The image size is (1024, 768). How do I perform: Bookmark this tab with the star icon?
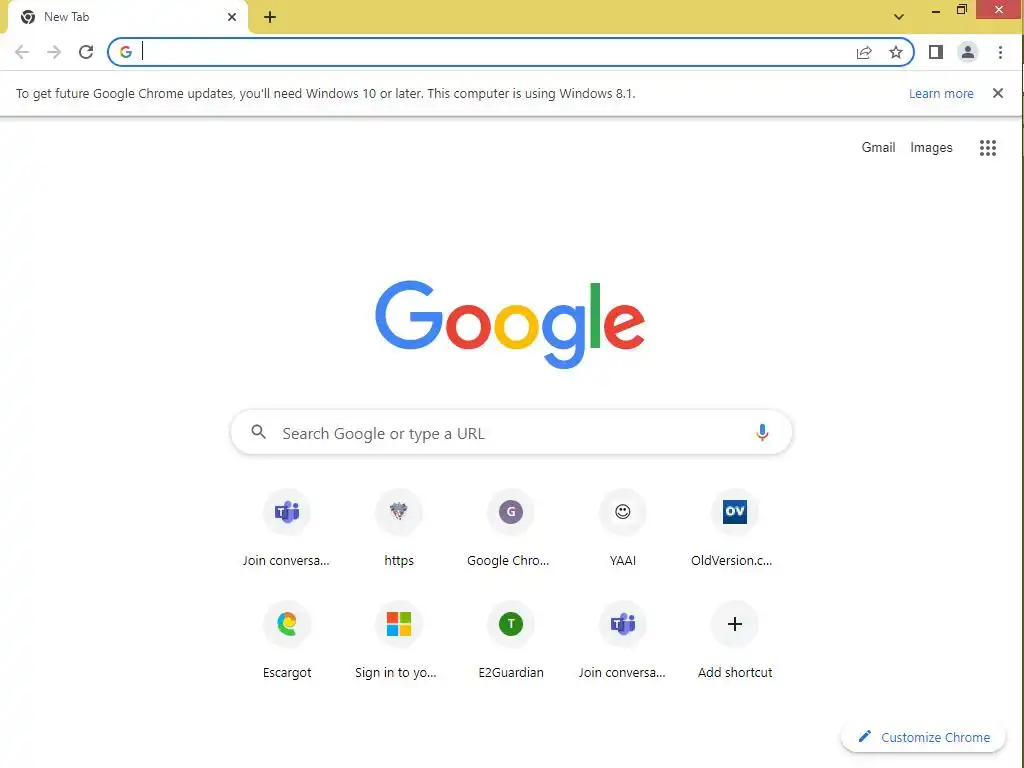[x=895, y=52]
